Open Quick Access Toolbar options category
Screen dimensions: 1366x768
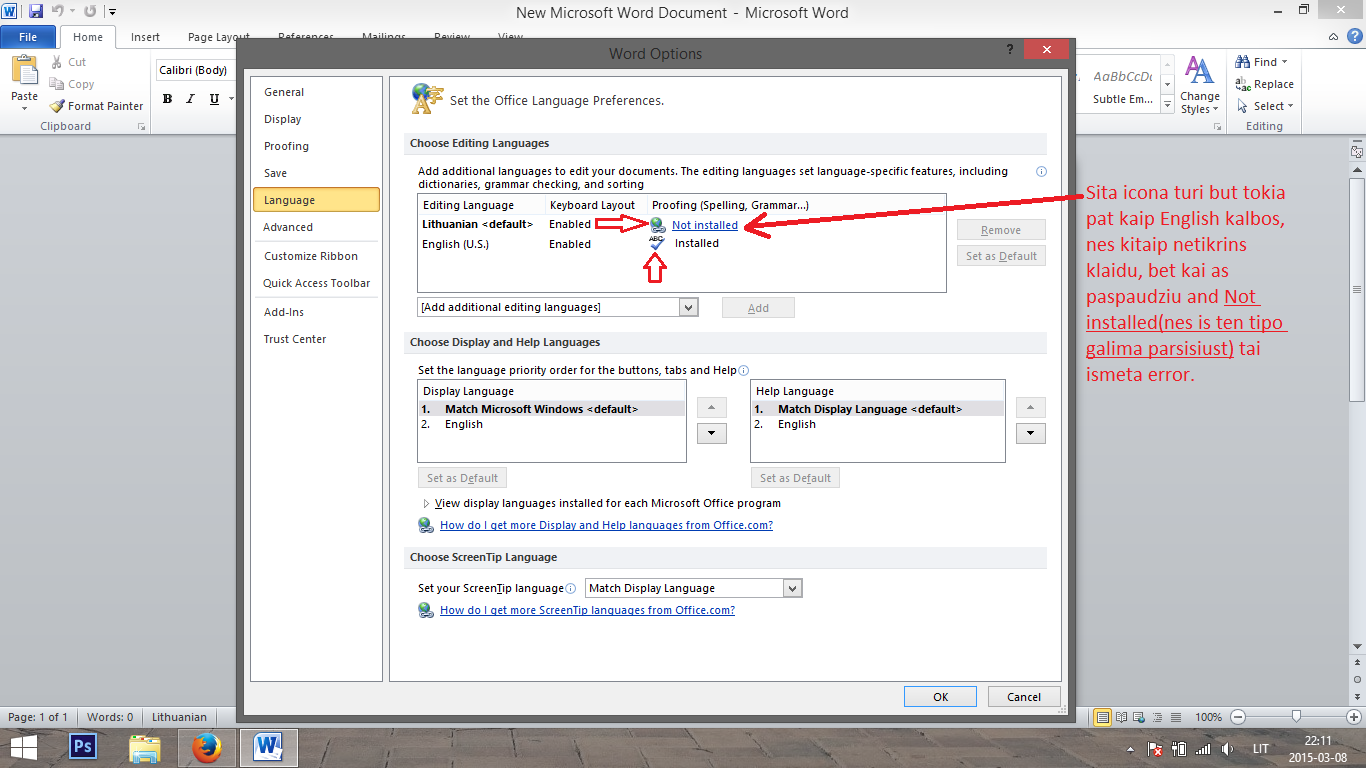point(316,283)
